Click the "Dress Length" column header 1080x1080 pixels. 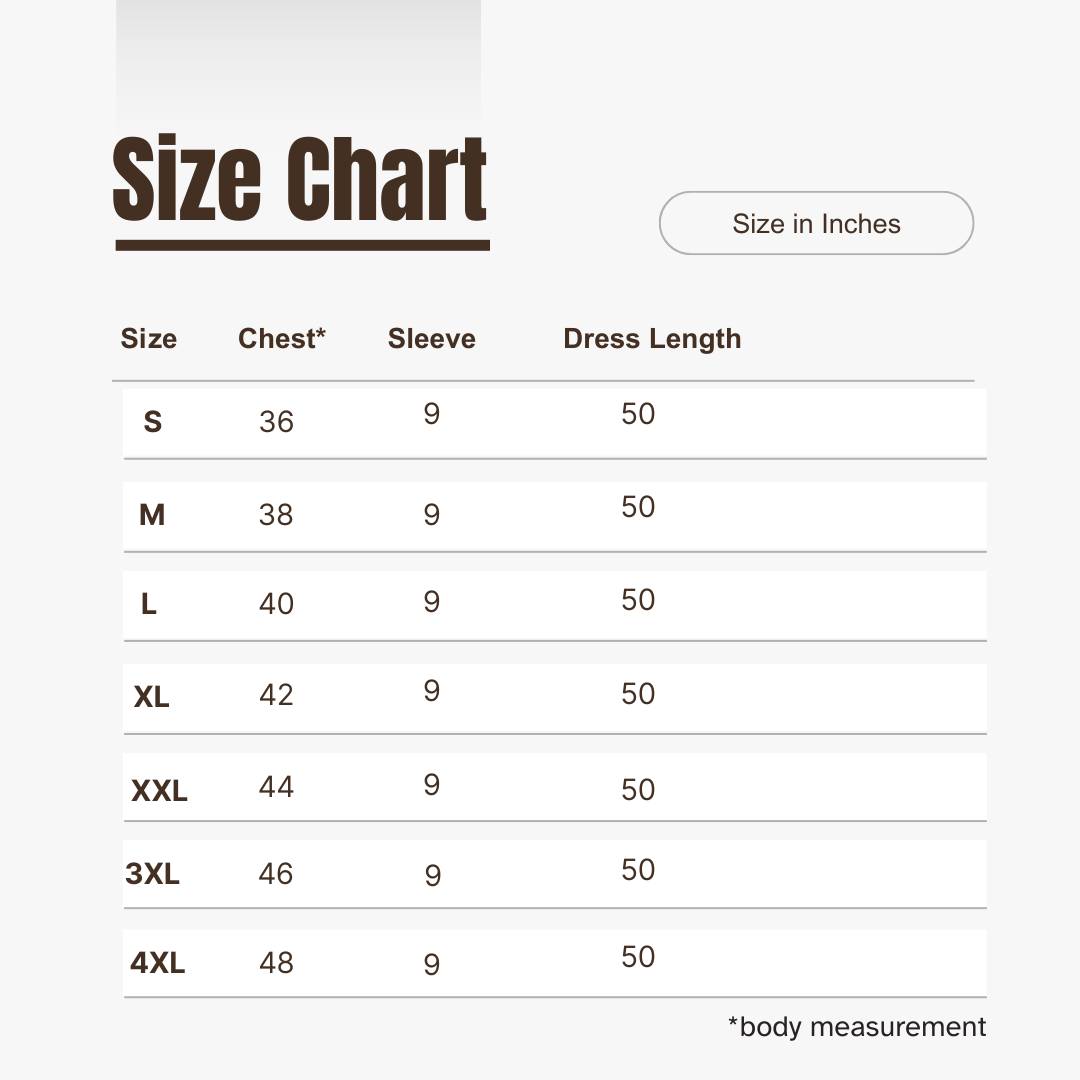pyautogui.click(x=652, y=339)
